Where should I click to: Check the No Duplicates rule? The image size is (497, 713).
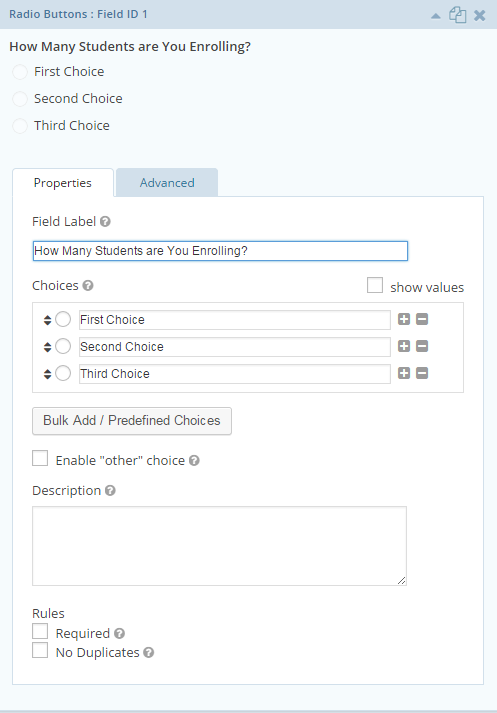[x=40, y=650]
